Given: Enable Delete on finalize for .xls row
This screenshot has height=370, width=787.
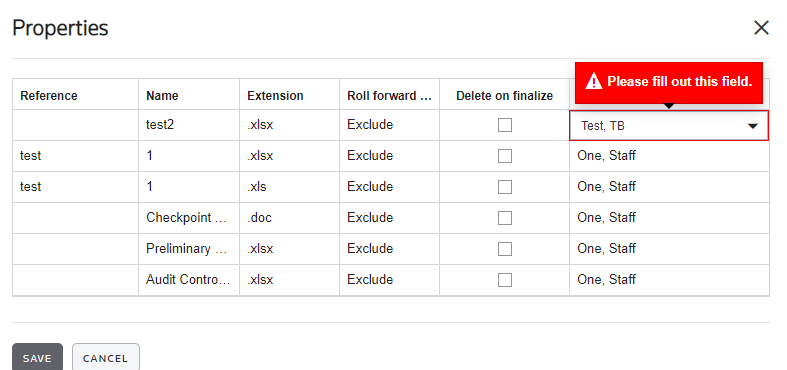Looking at the screenshot, I should [504, 187].
